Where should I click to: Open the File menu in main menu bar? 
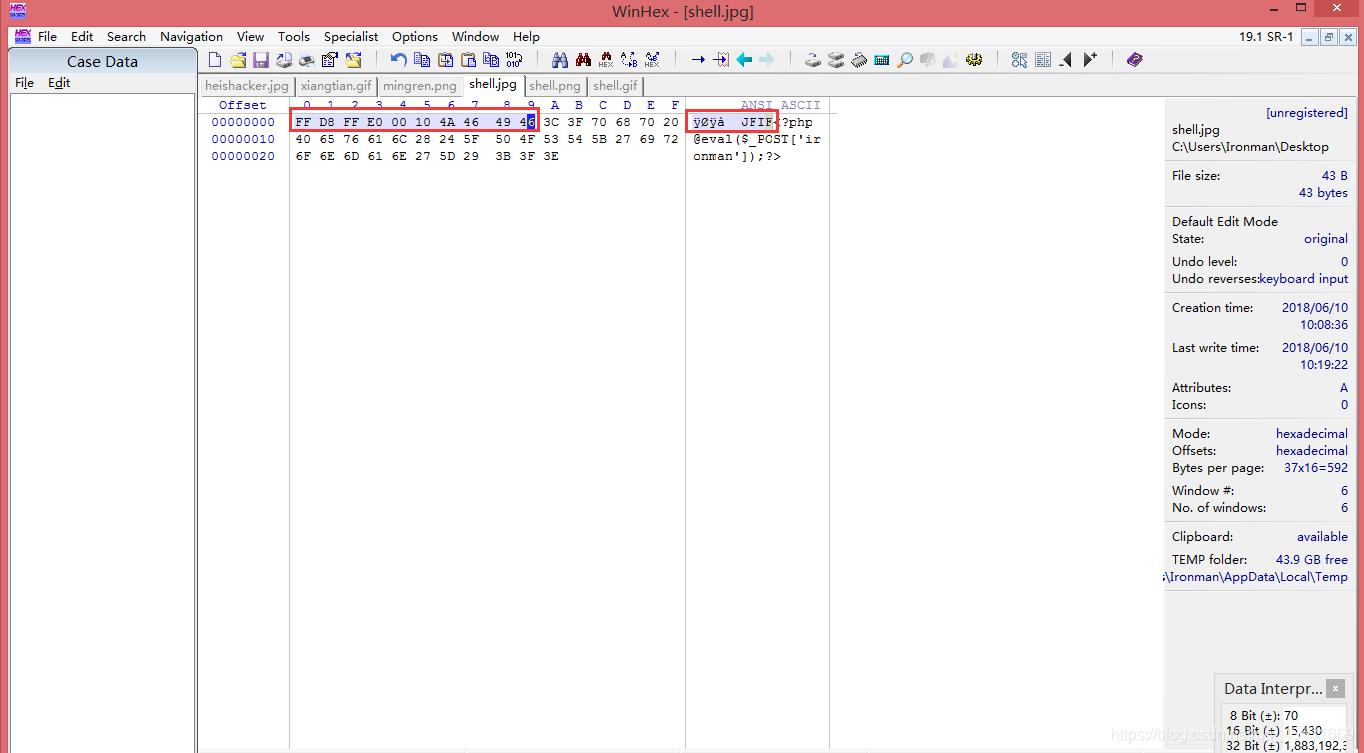(47, 36)
